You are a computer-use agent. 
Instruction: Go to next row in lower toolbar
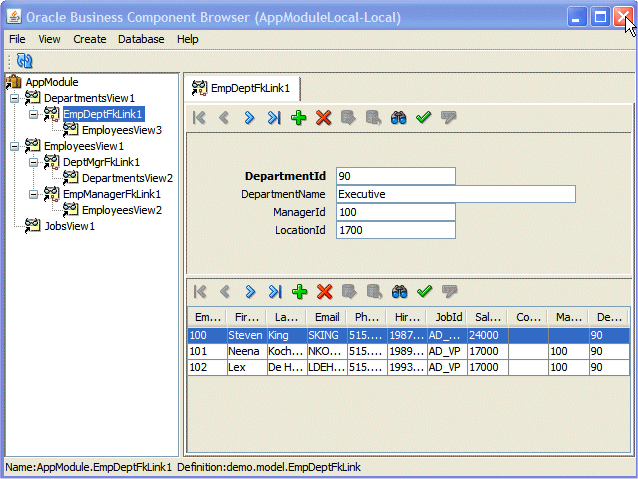(250, 292)
